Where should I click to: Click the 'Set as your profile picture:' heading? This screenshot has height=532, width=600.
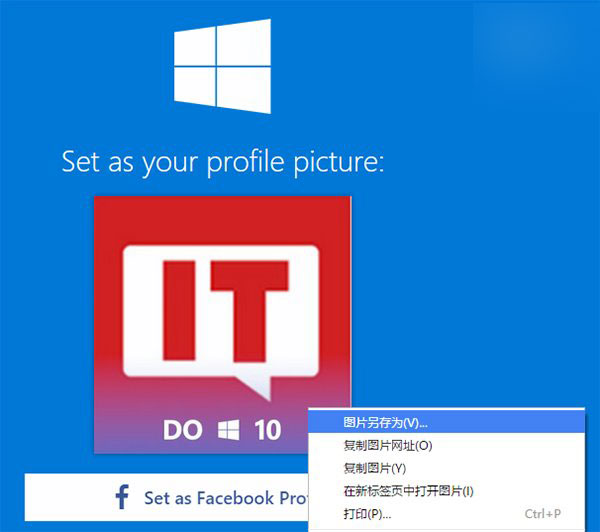click(x=222, y=162)
